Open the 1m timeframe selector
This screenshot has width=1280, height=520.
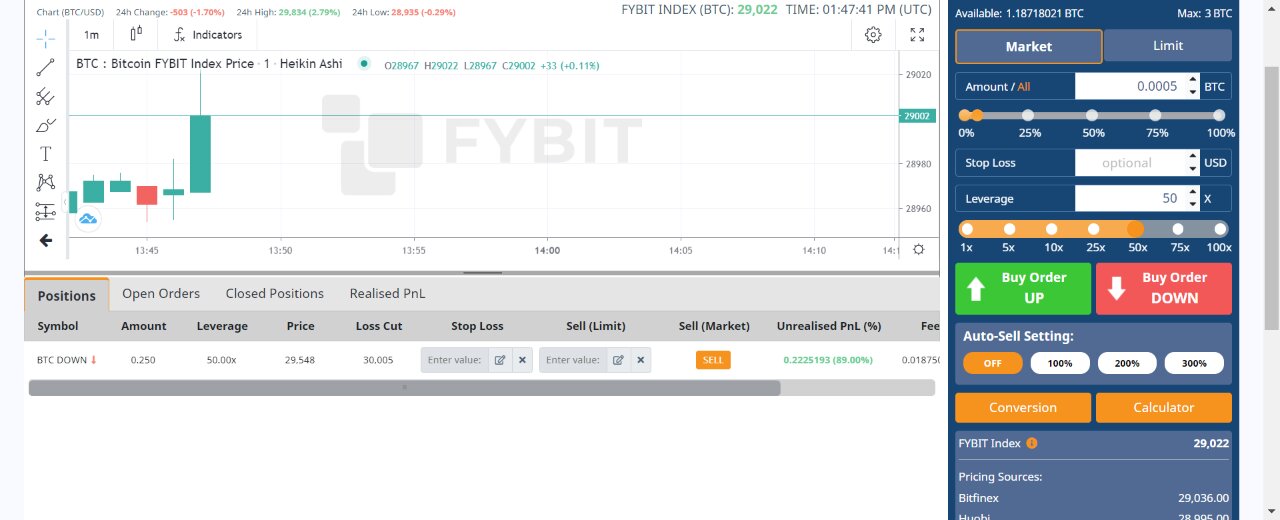(91, 34)
